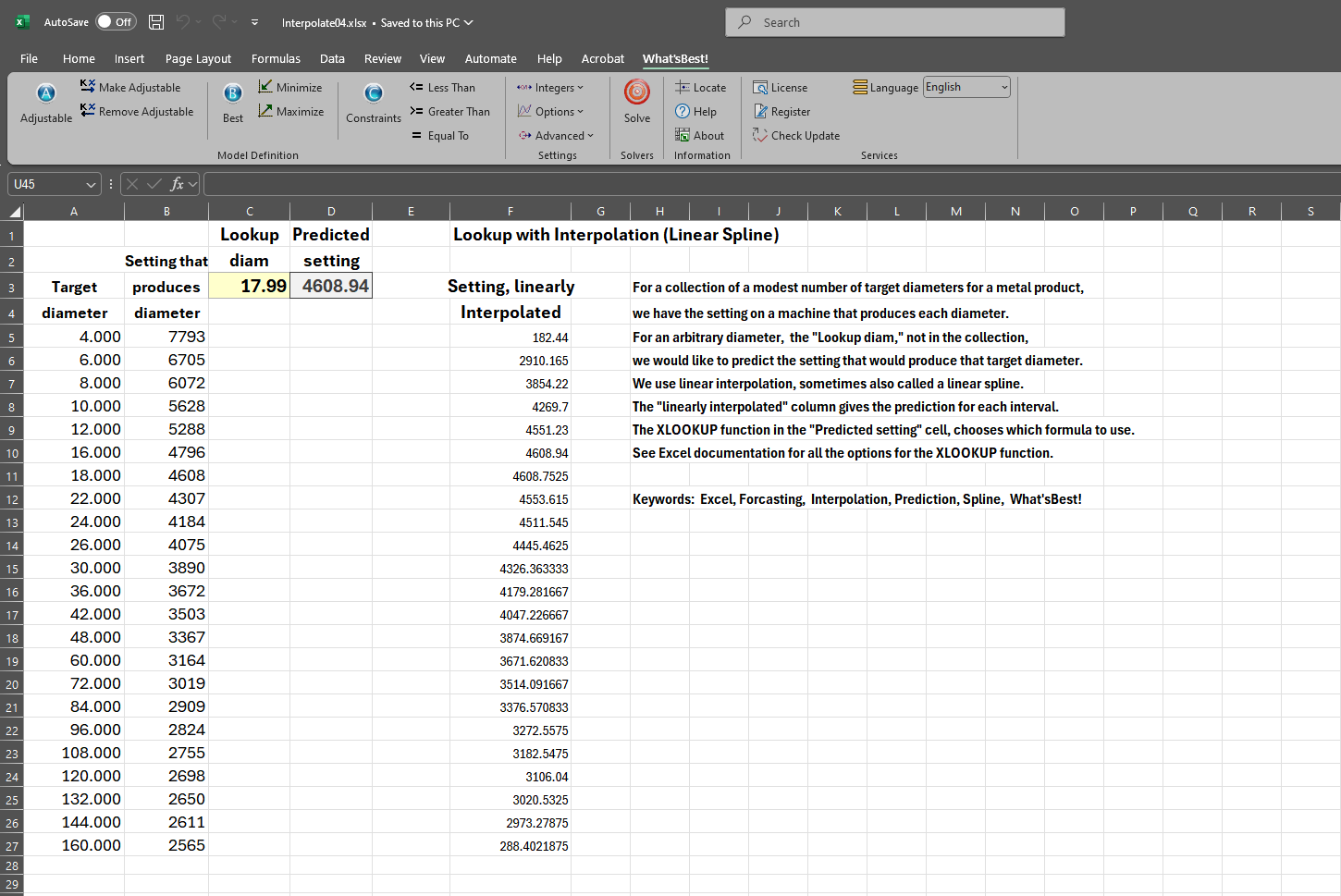The width and height of the screenshot is (1341, 896).
Task: Select row 11 header
Action: coord(12,476)
